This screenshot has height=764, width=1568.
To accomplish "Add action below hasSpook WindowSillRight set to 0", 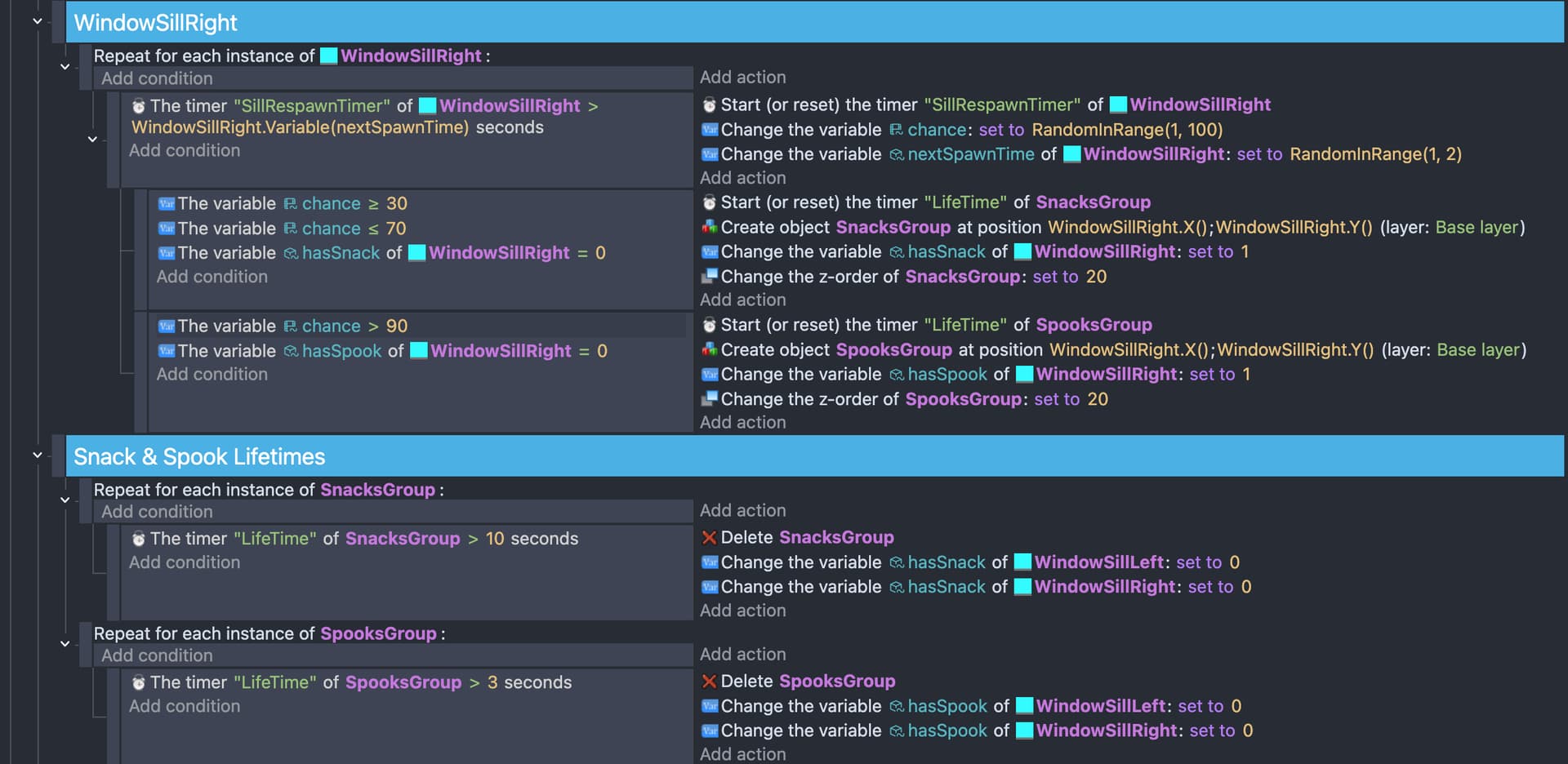I will pos(743,754).
